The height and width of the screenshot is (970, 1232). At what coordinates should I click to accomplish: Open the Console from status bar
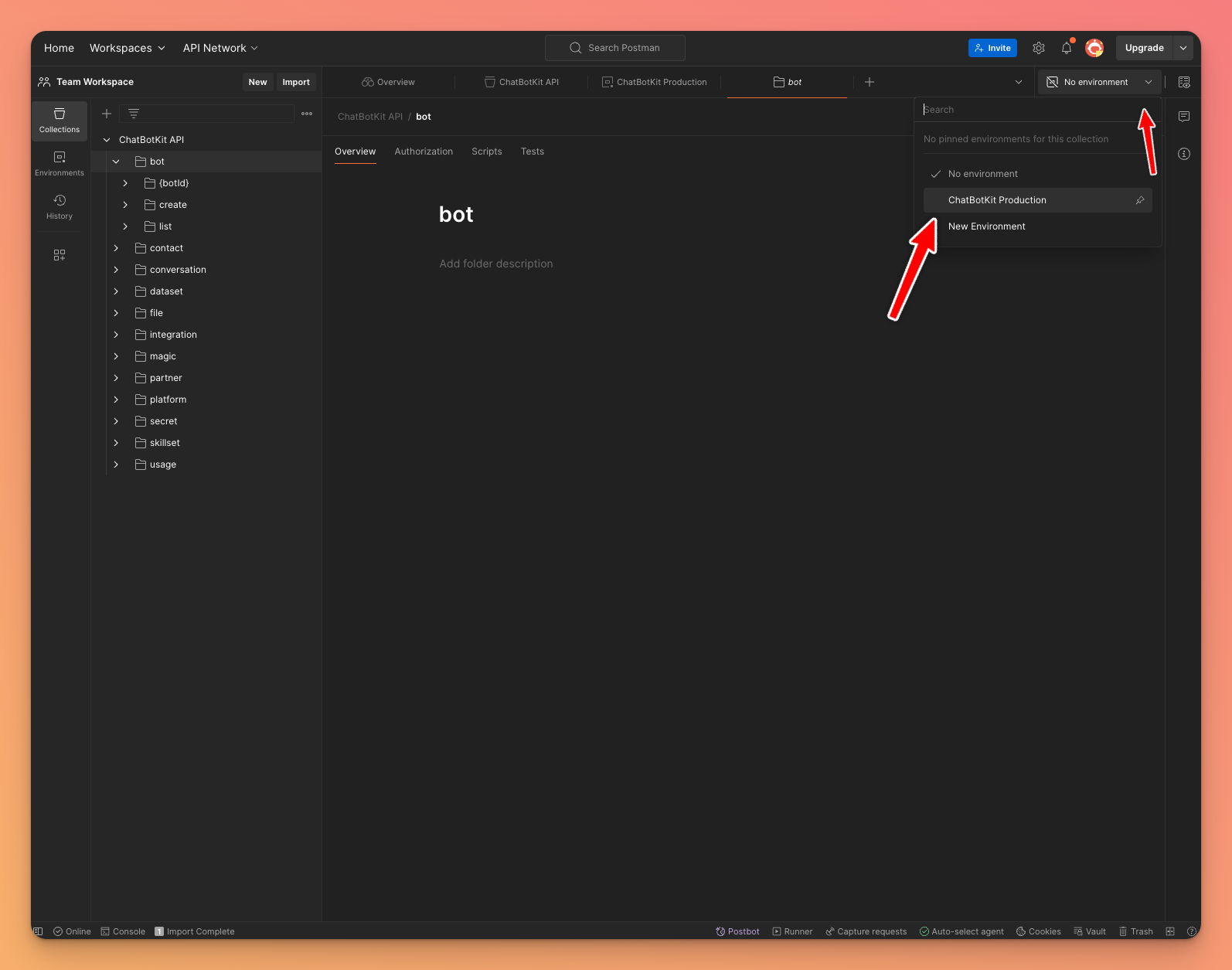point(123,931)
